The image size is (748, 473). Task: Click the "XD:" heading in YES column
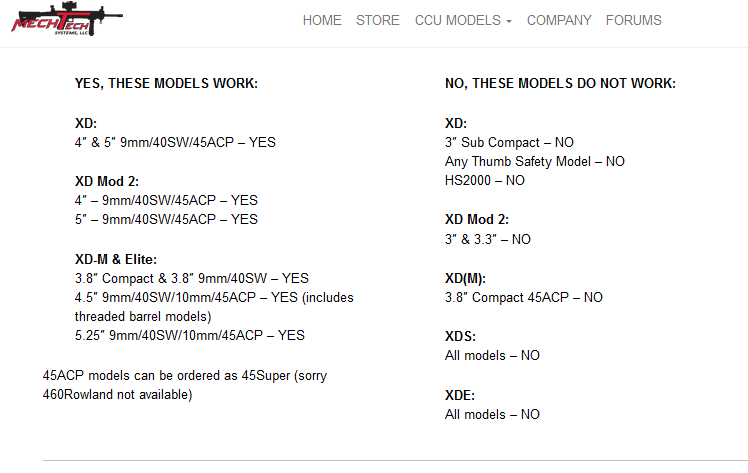click(x=86, y=123)
